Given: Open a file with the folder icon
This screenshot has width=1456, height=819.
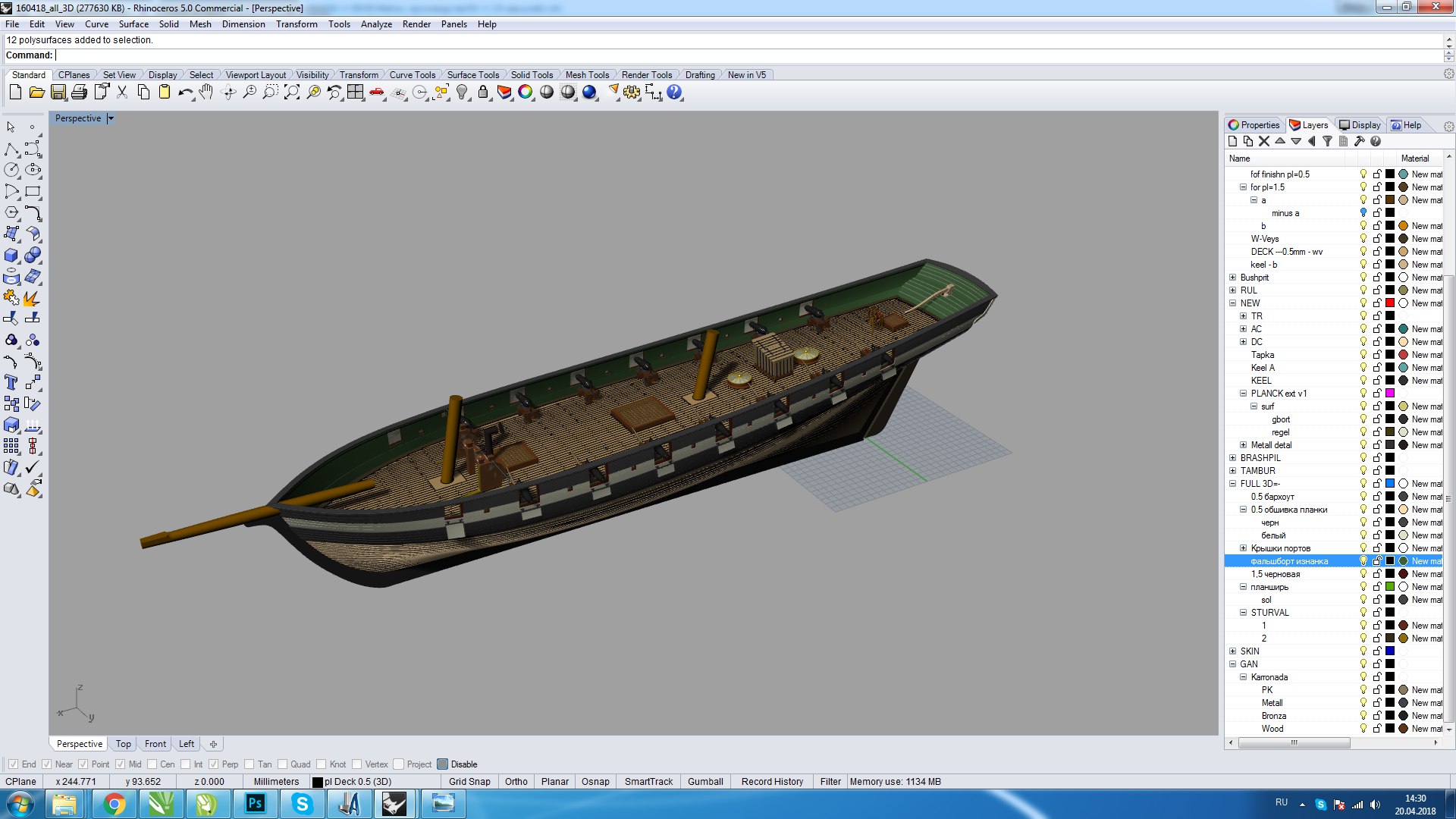Looking at the screenshot, I should (x=36, y=93).
